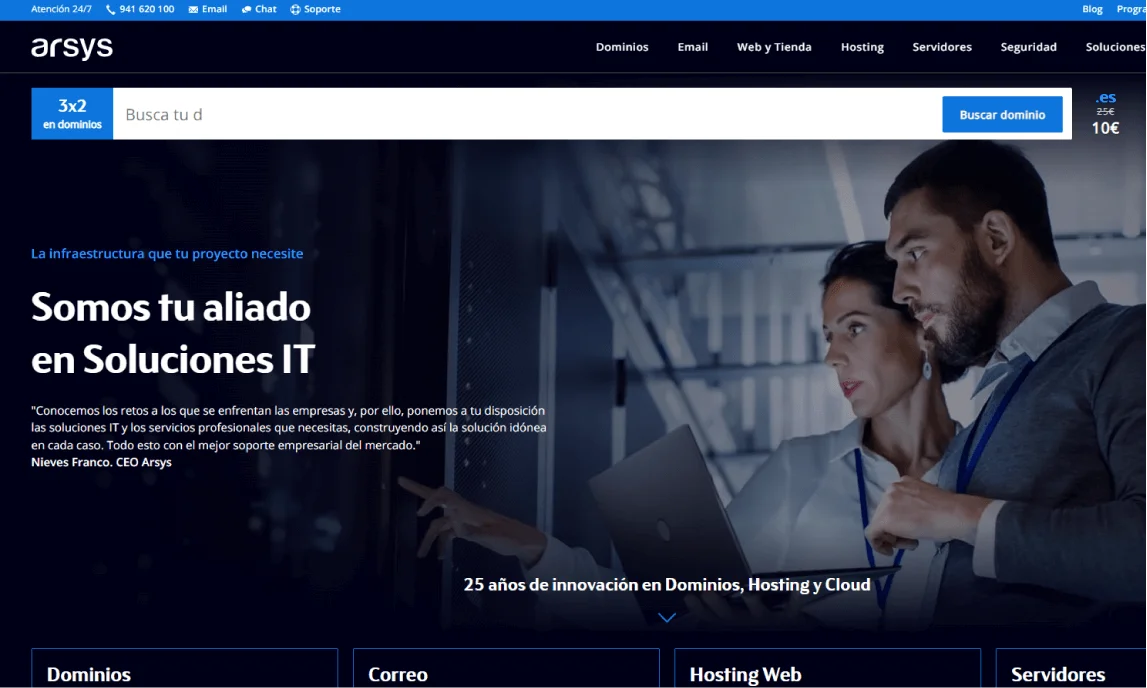Viewport: 1147px width, 688px height.
Task: Click the arsys logo
Action: [x=72, y=48]
